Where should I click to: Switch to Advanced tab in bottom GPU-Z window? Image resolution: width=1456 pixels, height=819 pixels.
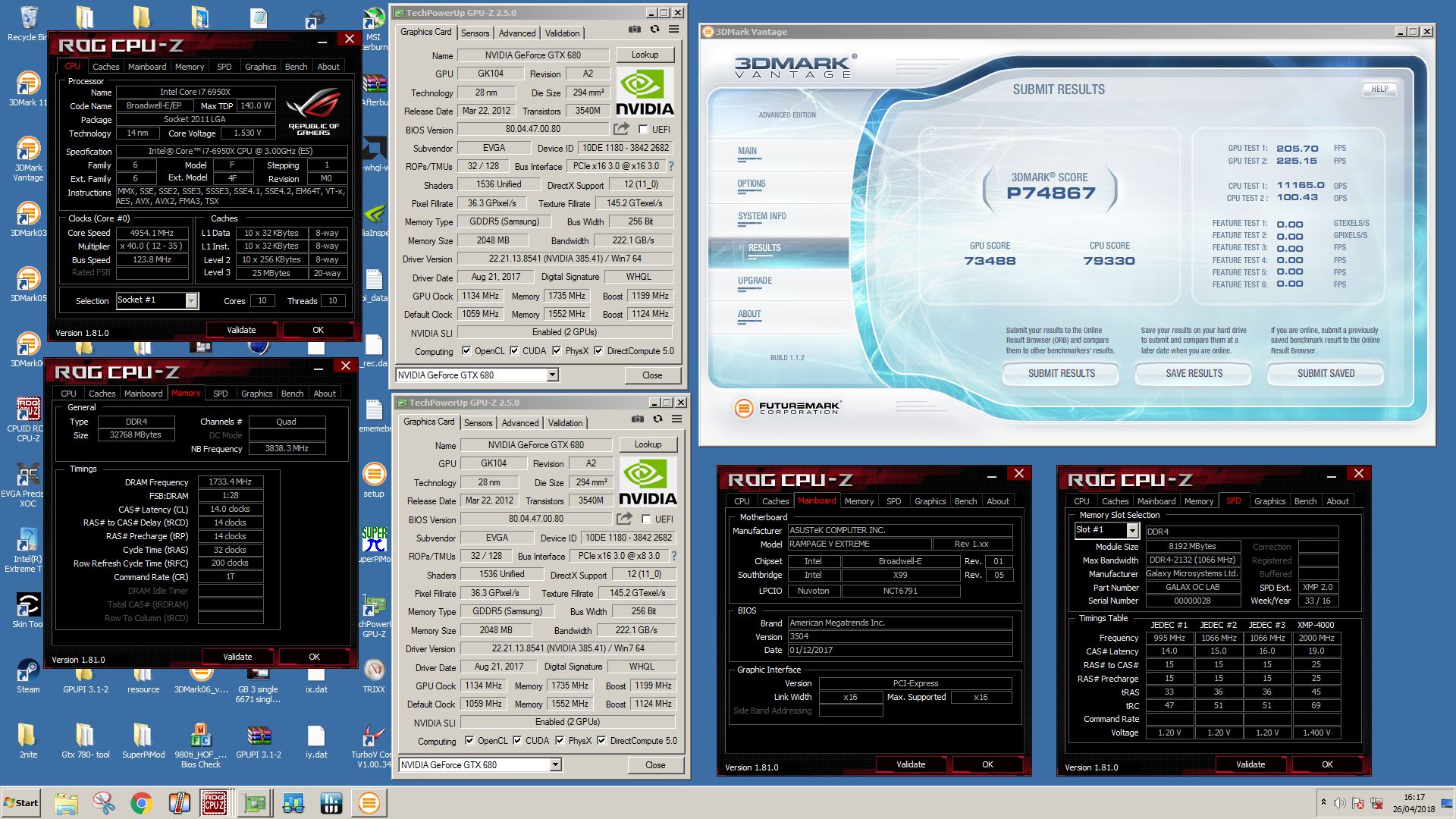coord(520,422)
